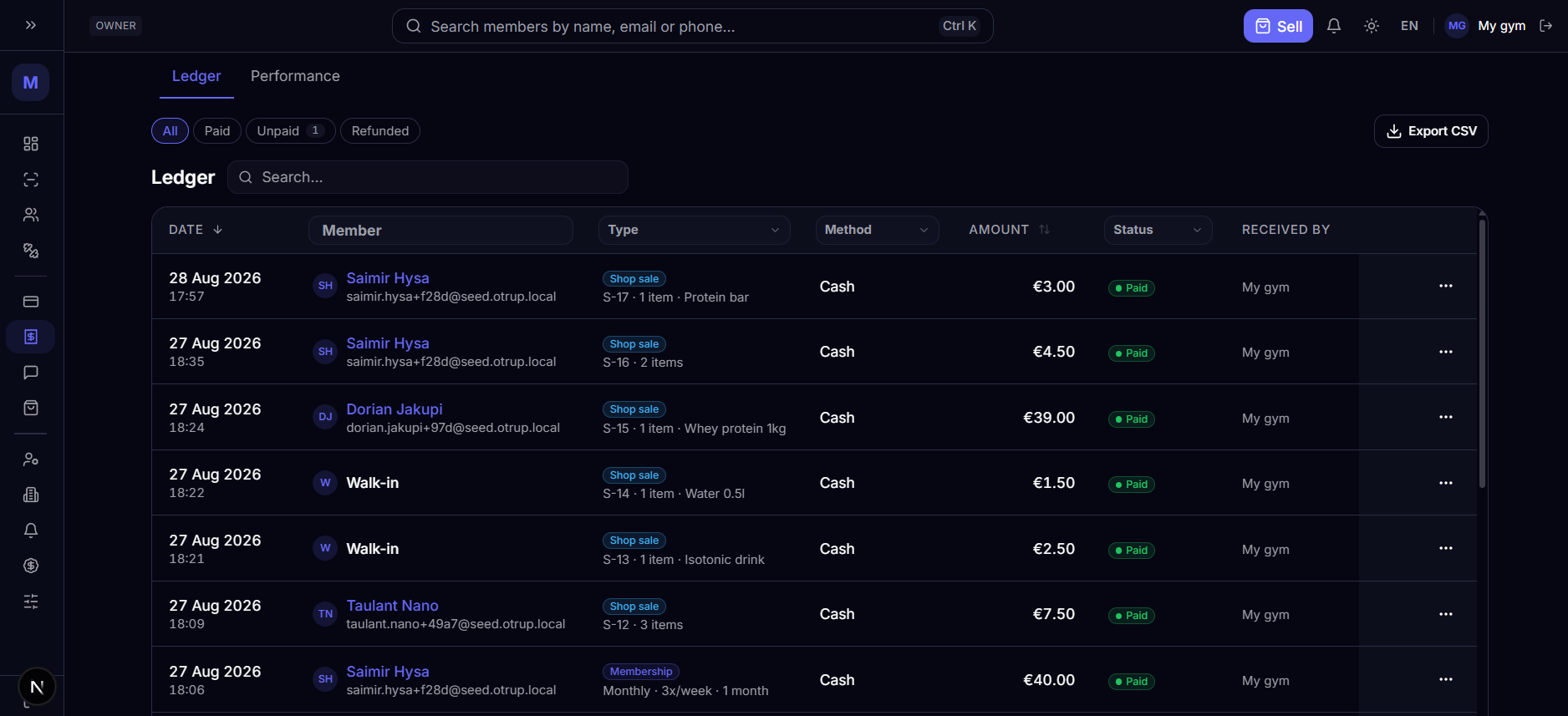
Task: Open the dollar badge icon in the sidebar
Action: coord(31,566)
